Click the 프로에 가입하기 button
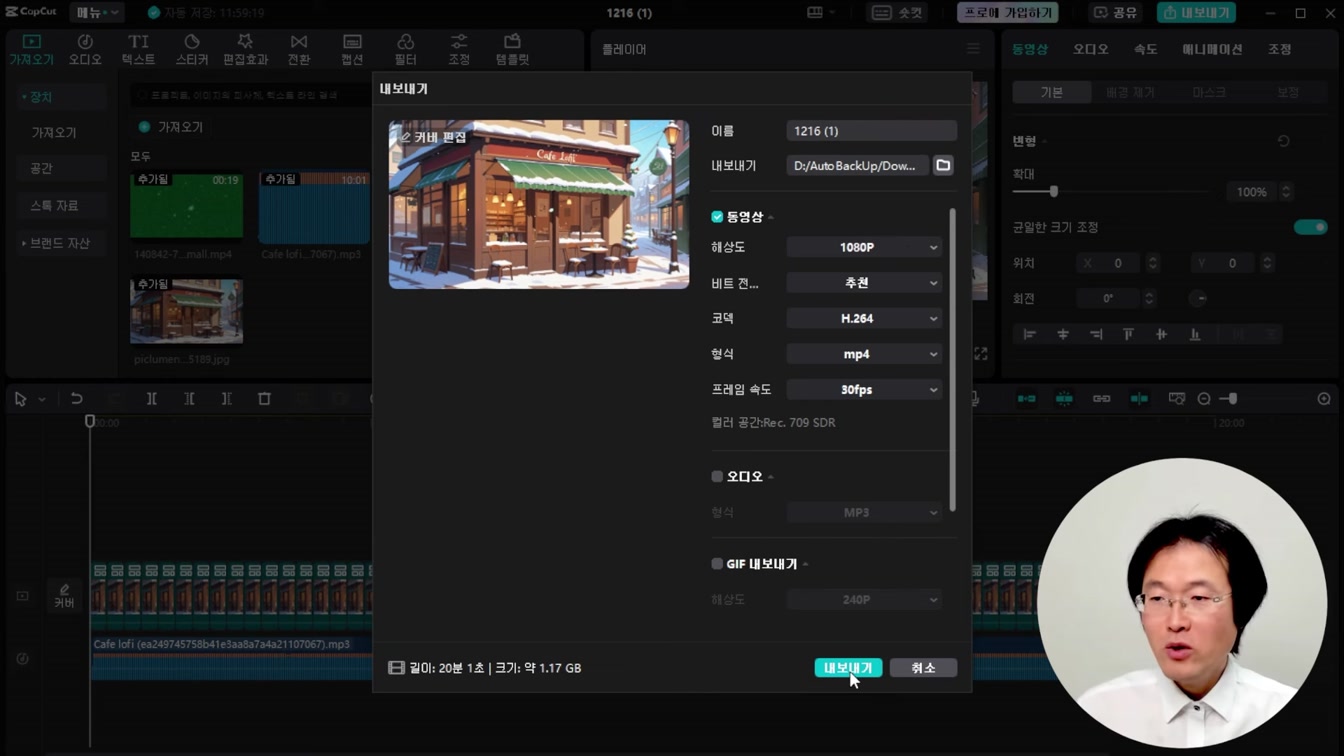1344x756 pixels. coord(1007,13)
